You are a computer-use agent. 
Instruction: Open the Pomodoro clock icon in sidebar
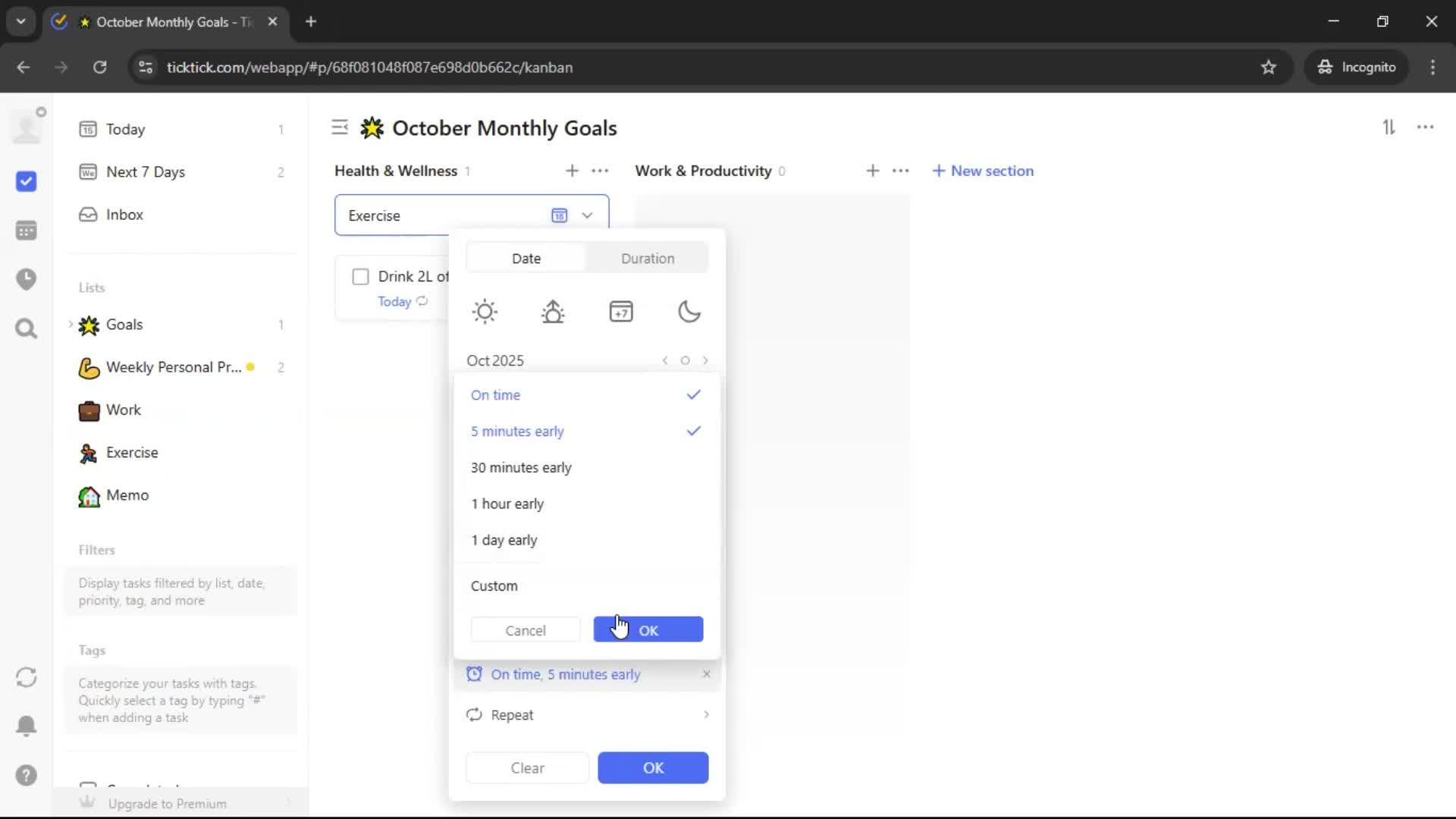tap(27, 279)
